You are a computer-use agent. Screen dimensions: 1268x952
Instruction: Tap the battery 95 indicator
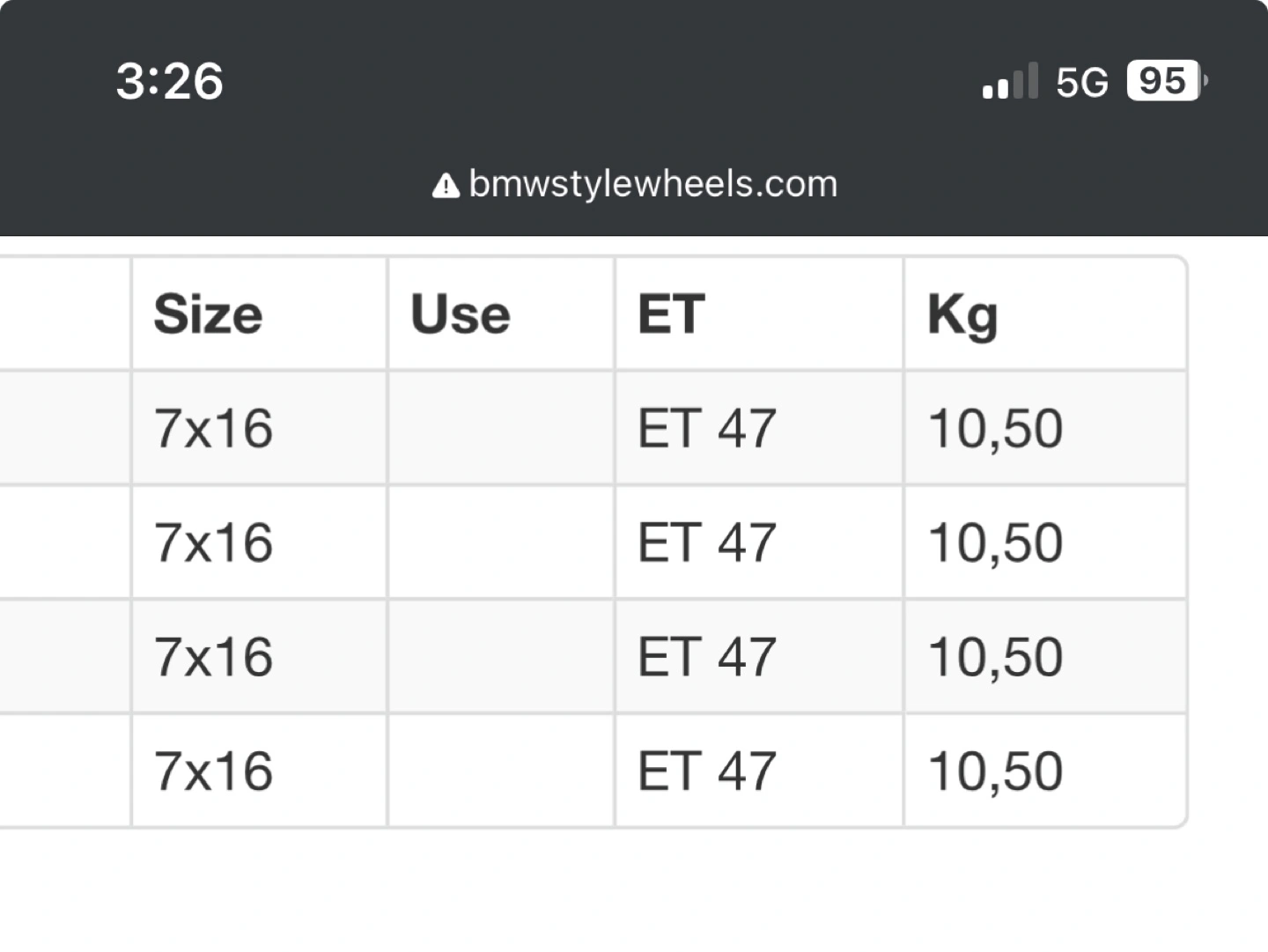pos(1167,81)
